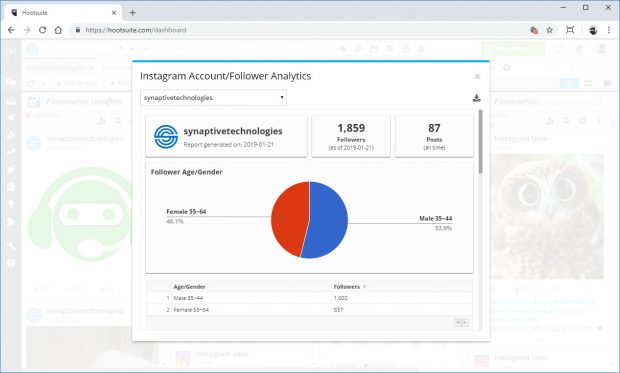Download the analytics report via download icon
The width and height of the screenshot is (620, 373).
476,98
